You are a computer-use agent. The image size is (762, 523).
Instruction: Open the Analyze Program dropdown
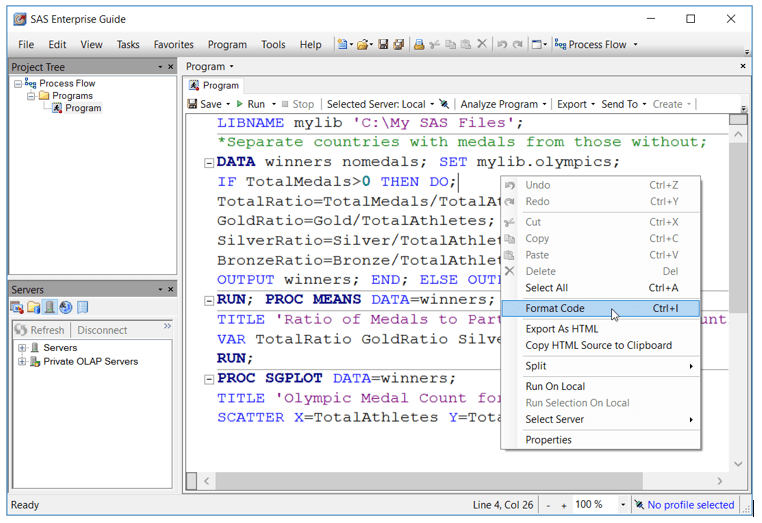pos(503,104)
